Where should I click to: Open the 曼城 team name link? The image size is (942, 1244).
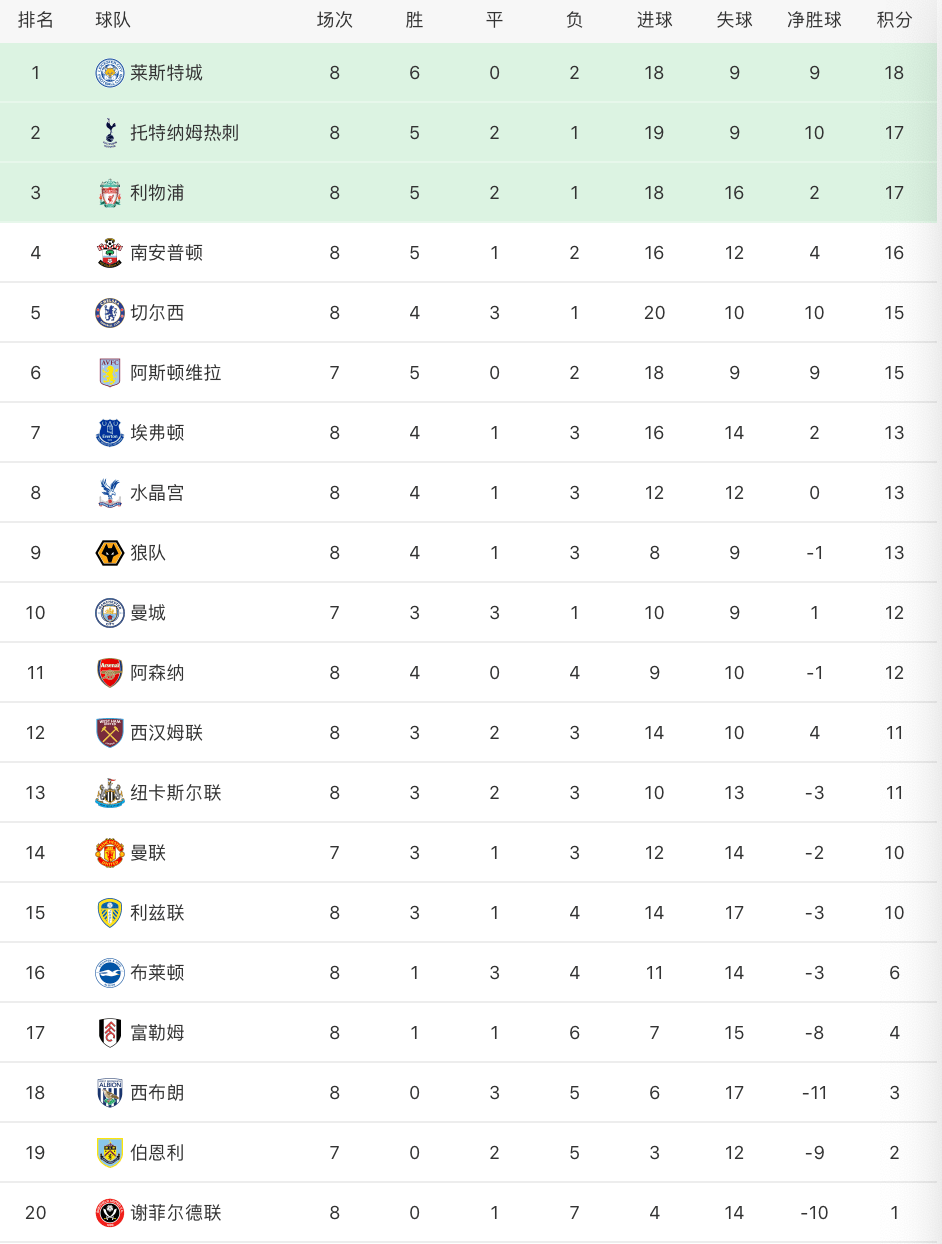[148, 613]
